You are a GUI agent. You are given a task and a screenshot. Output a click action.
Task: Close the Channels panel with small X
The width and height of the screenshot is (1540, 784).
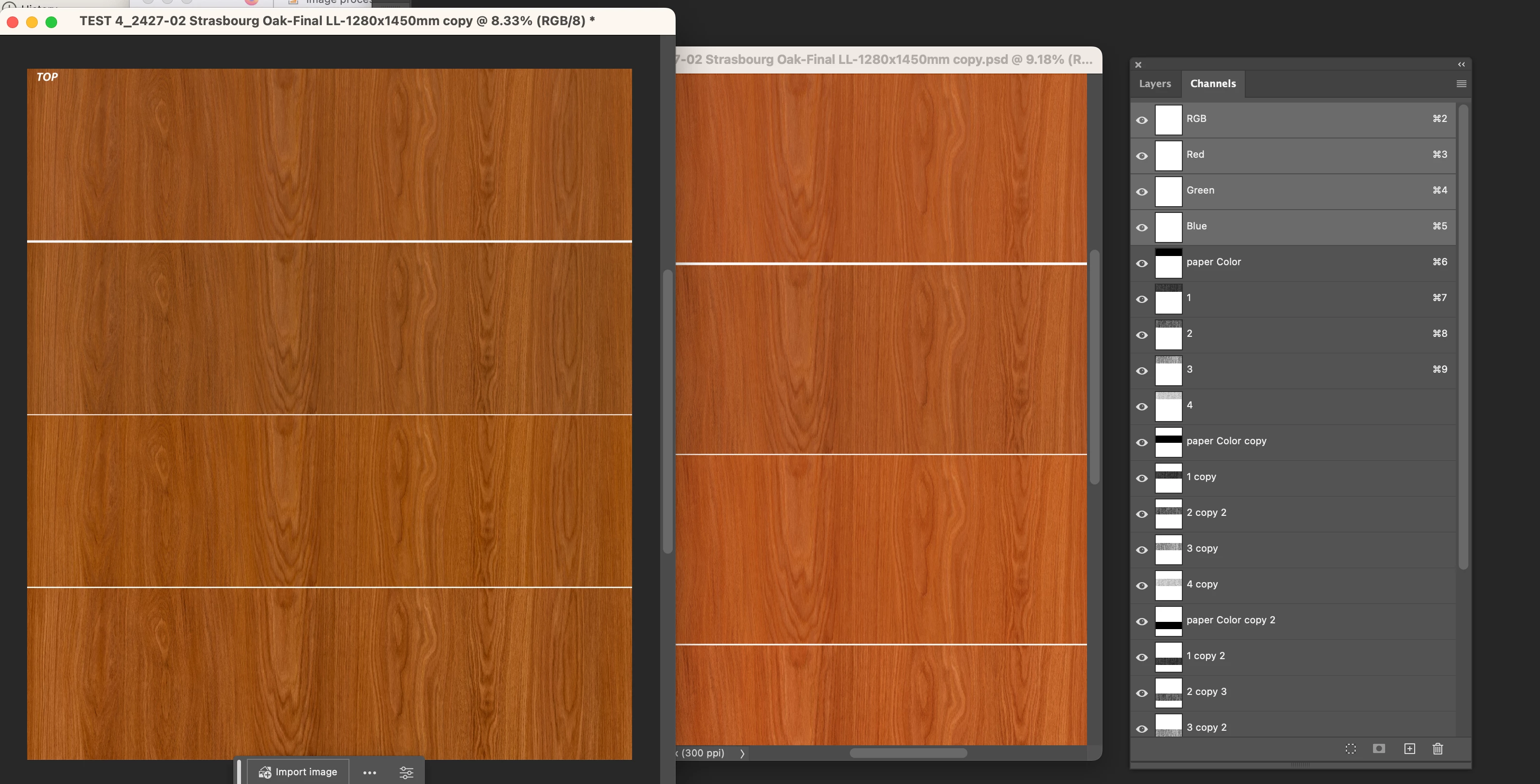point(1138,64)
